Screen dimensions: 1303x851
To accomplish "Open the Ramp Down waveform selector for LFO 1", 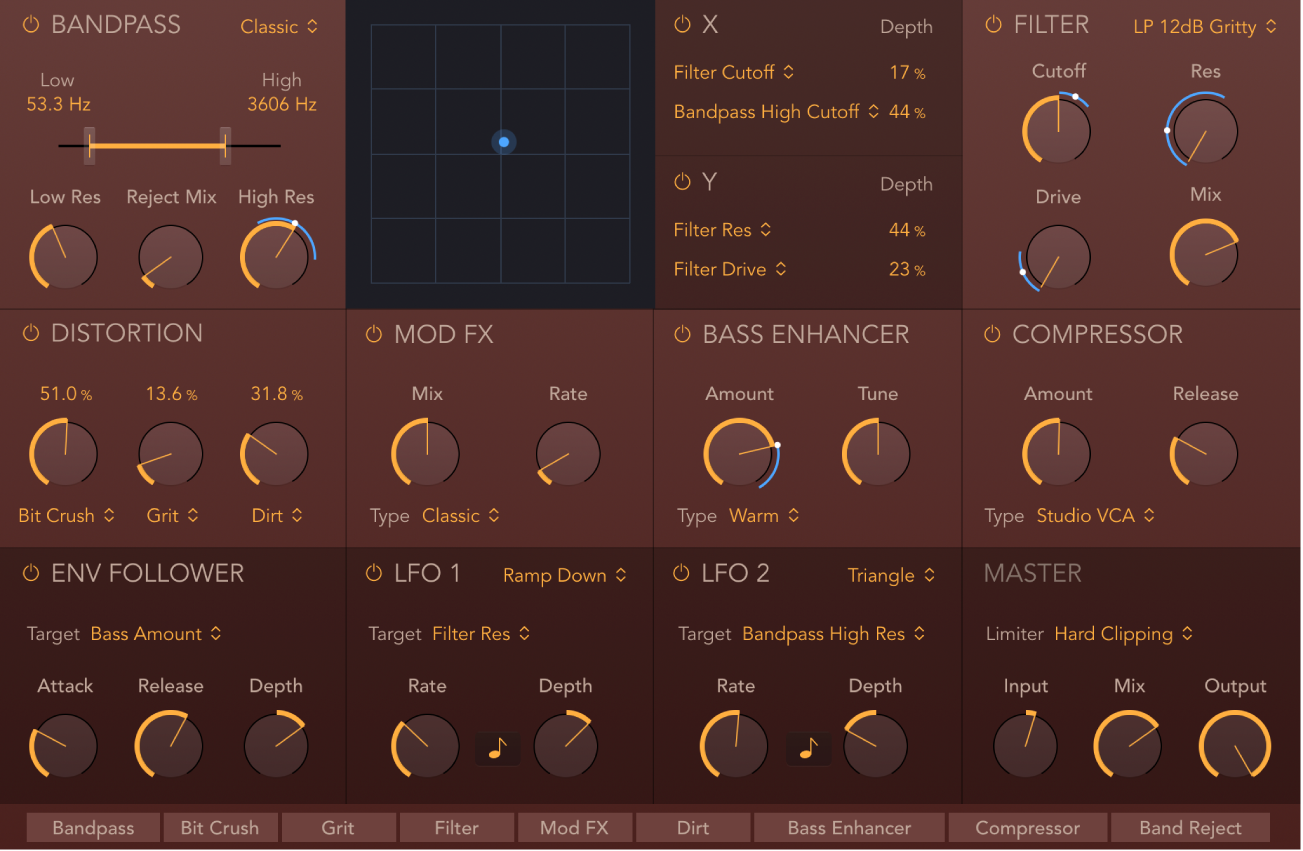I will pos(564,575).
